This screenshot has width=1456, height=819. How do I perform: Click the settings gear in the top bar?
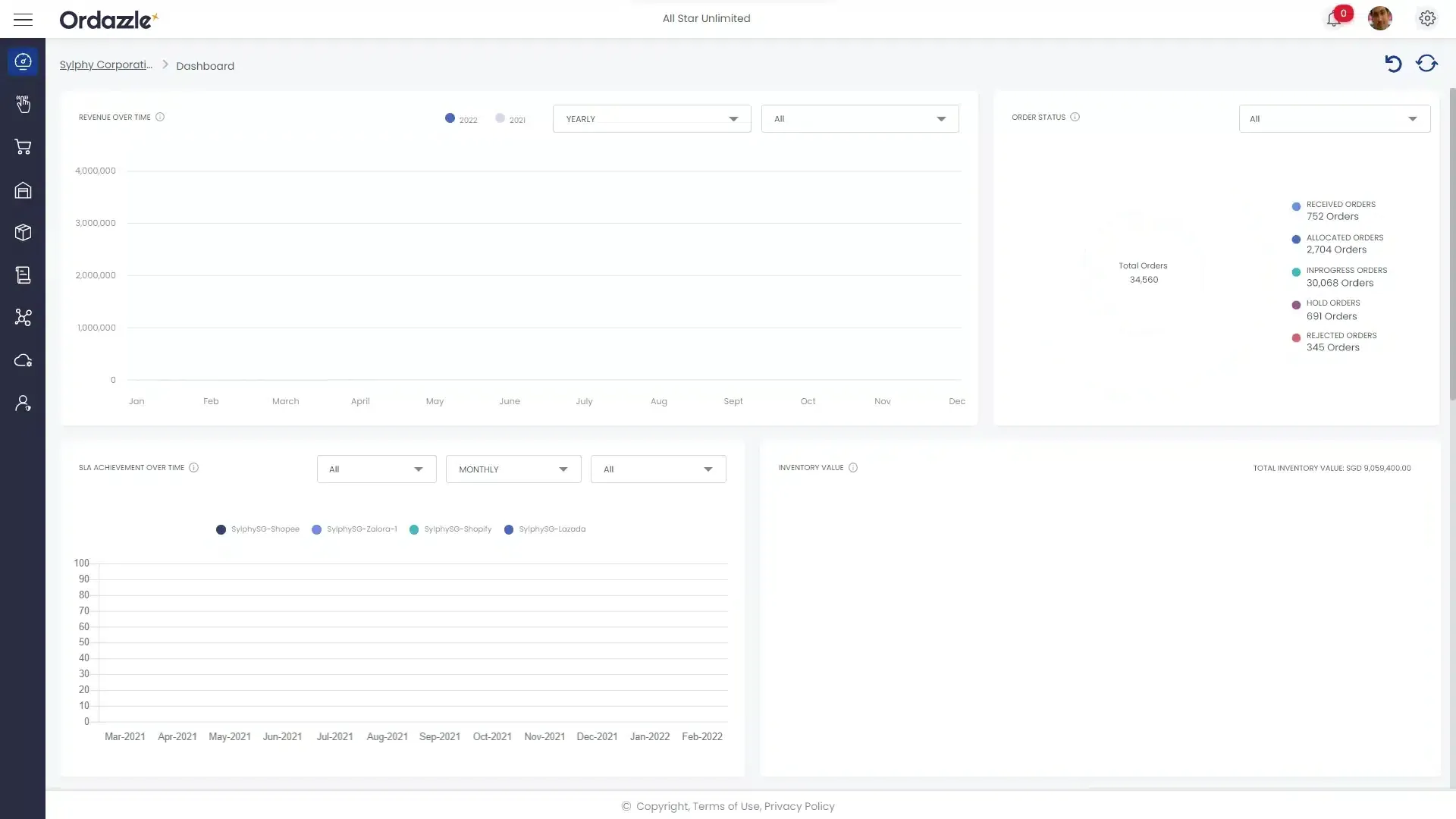click(1428, 18)
